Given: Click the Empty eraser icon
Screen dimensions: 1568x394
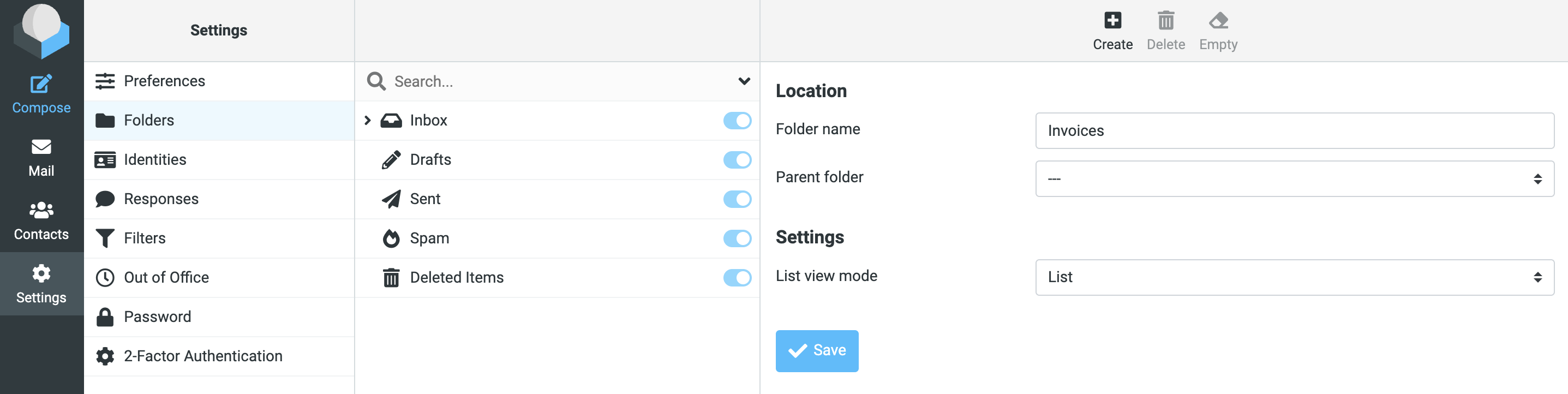Looking at the screenshot, I should (1217, 21).
